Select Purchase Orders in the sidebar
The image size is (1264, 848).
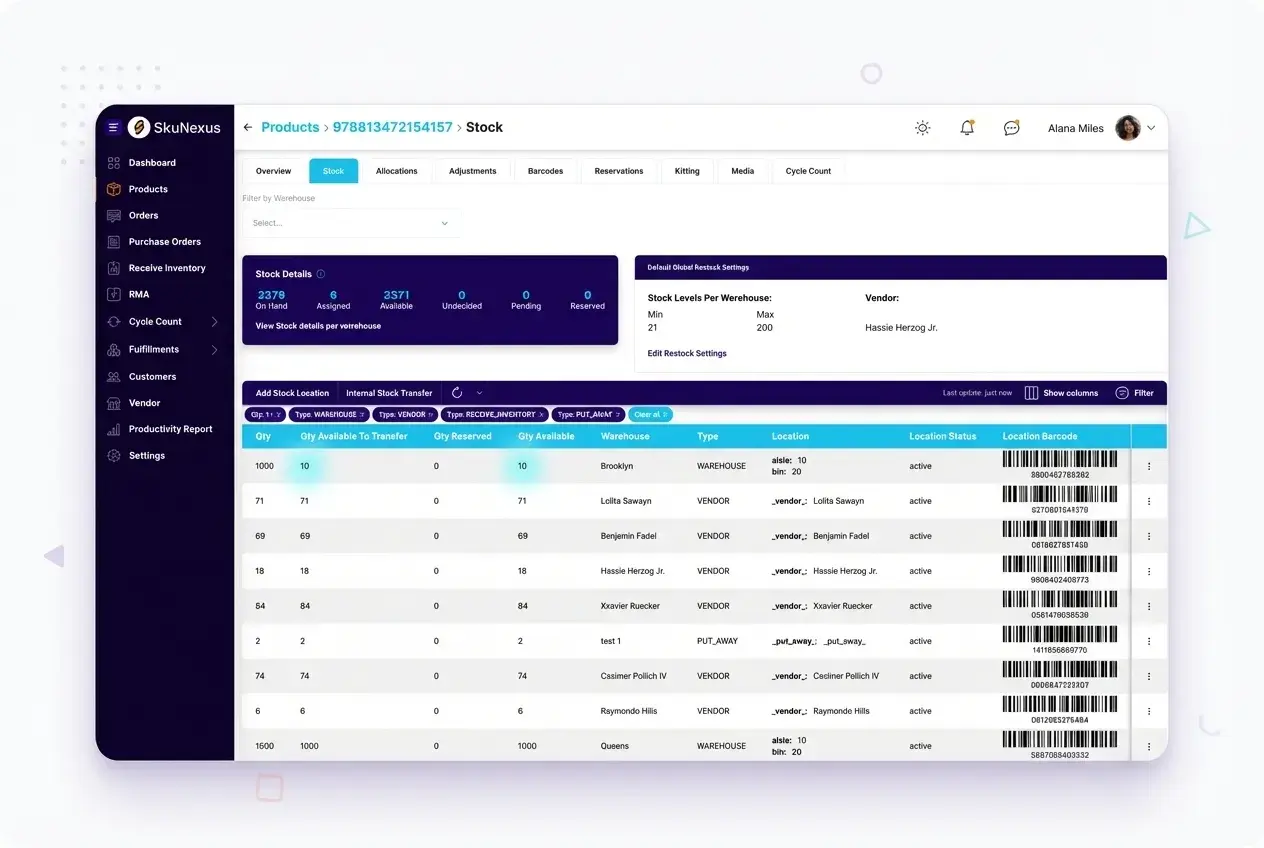point(165,241)
